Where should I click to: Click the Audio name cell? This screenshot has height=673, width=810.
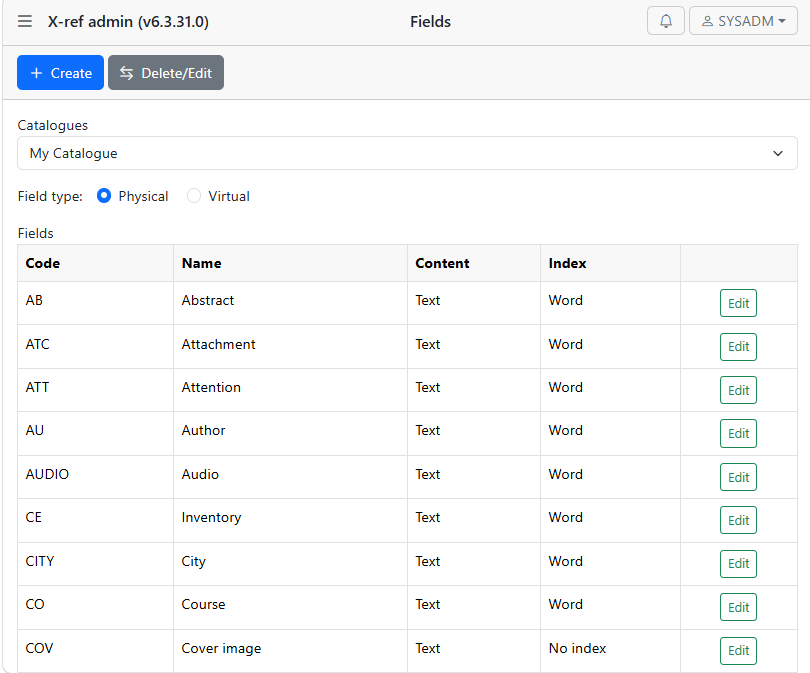pyautogui.click(x=290, y=477)
